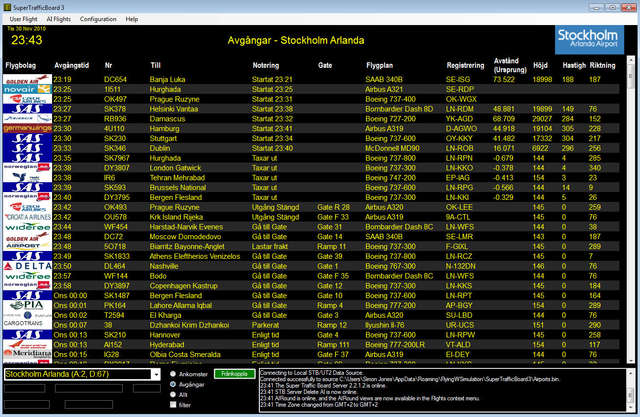Click the Stockholm Arlanda Airport logo
Screen dimensions: 640x417
click(x=589, y=40)
